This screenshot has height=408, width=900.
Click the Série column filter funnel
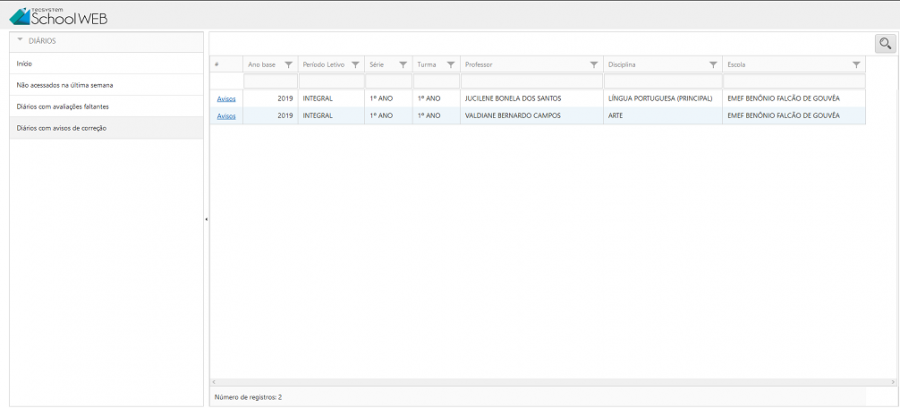pos(403,65)
